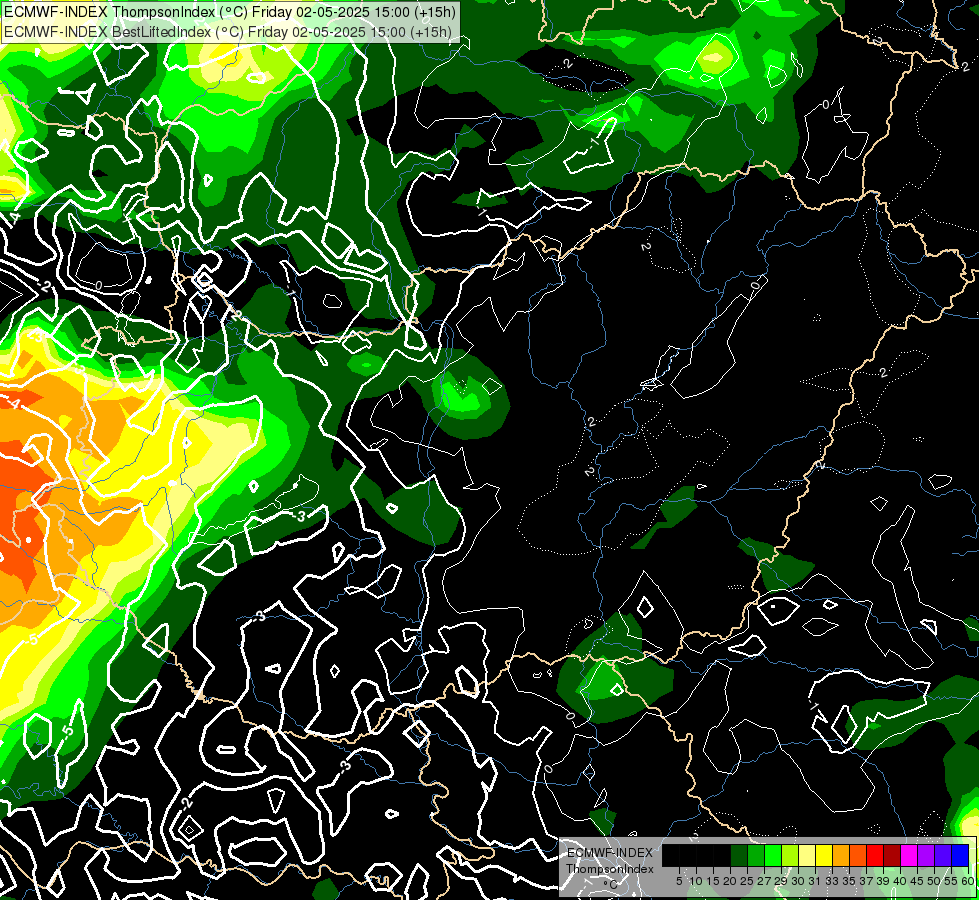Select the medium green 25–27 legend swatch
This screenshot has width=979, height=900.
click(x=756, y=855)
